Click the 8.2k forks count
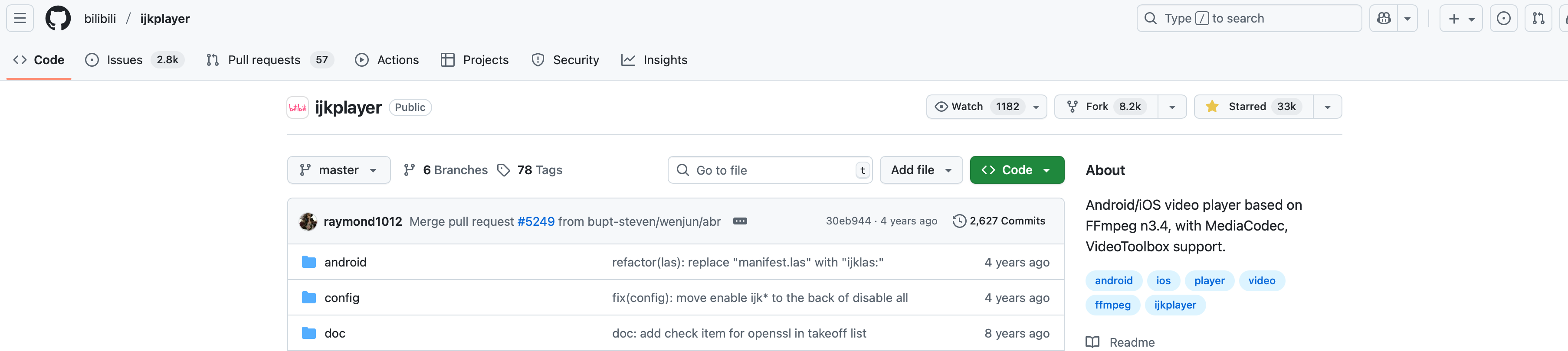Viewport: 1568px width, 351px height. [1129, 107]
